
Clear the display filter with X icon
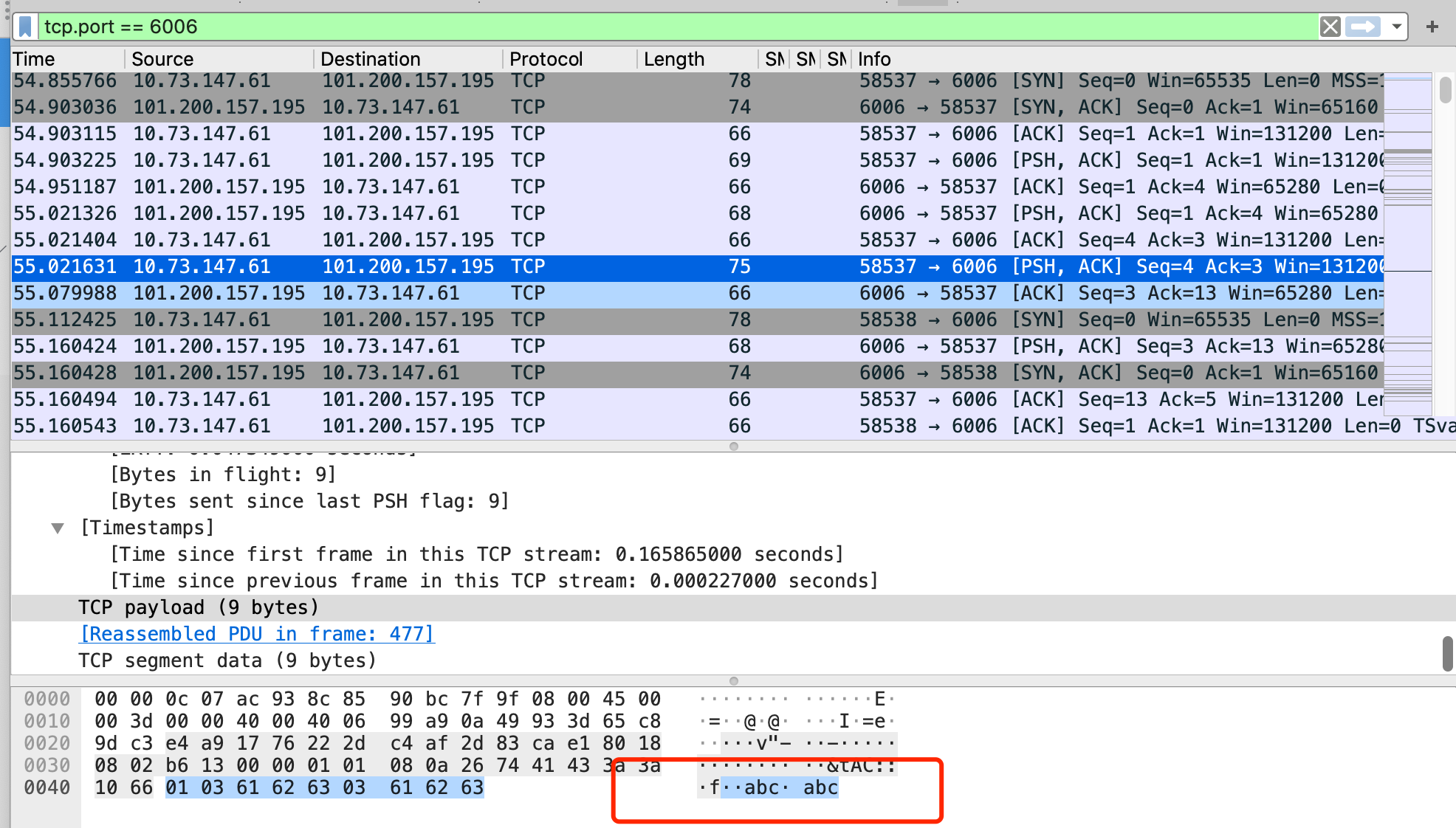pos(1330,27)
